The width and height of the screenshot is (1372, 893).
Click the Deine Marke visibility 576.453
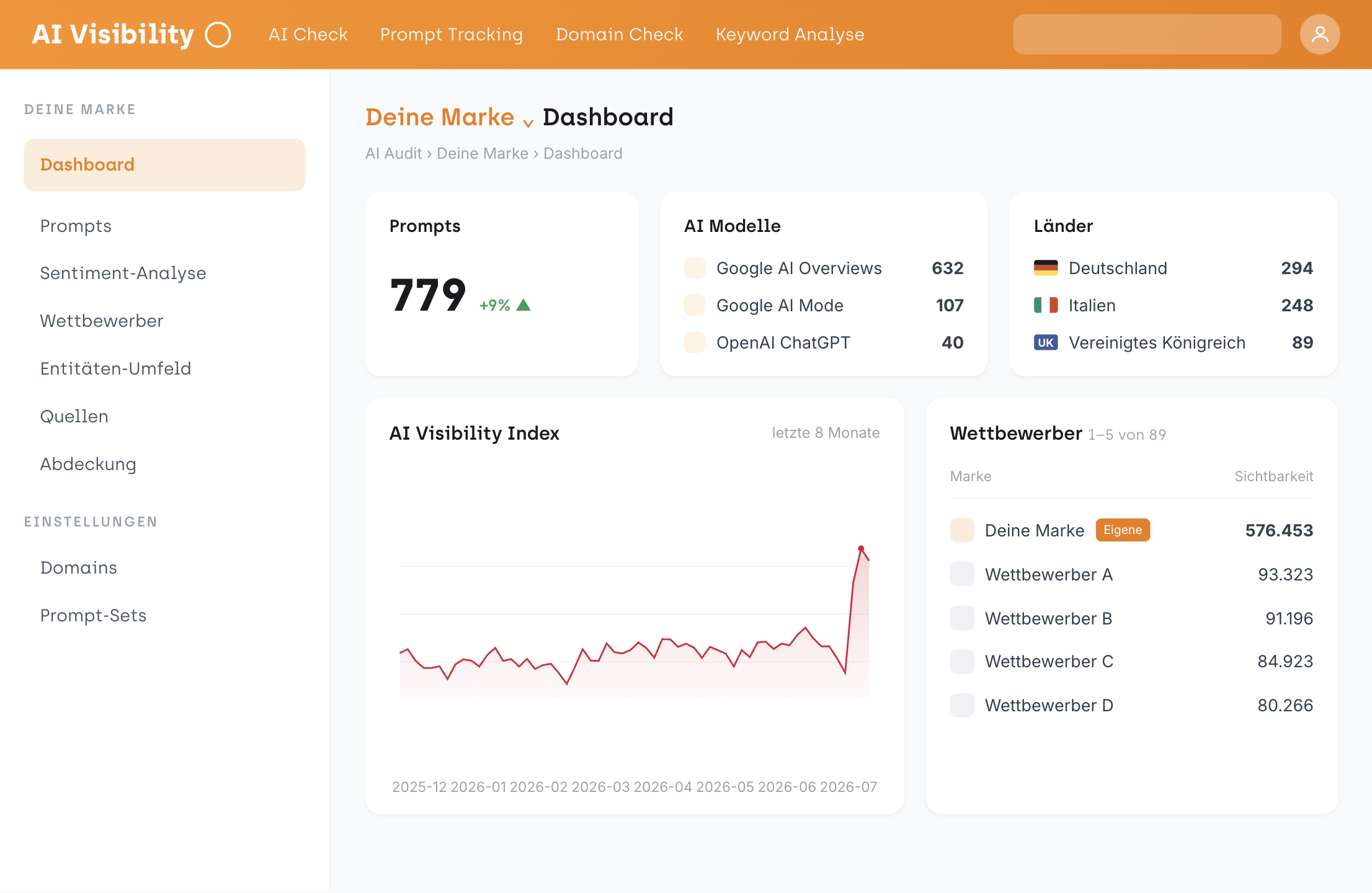pyautogui.click(x=1279, y=530)
